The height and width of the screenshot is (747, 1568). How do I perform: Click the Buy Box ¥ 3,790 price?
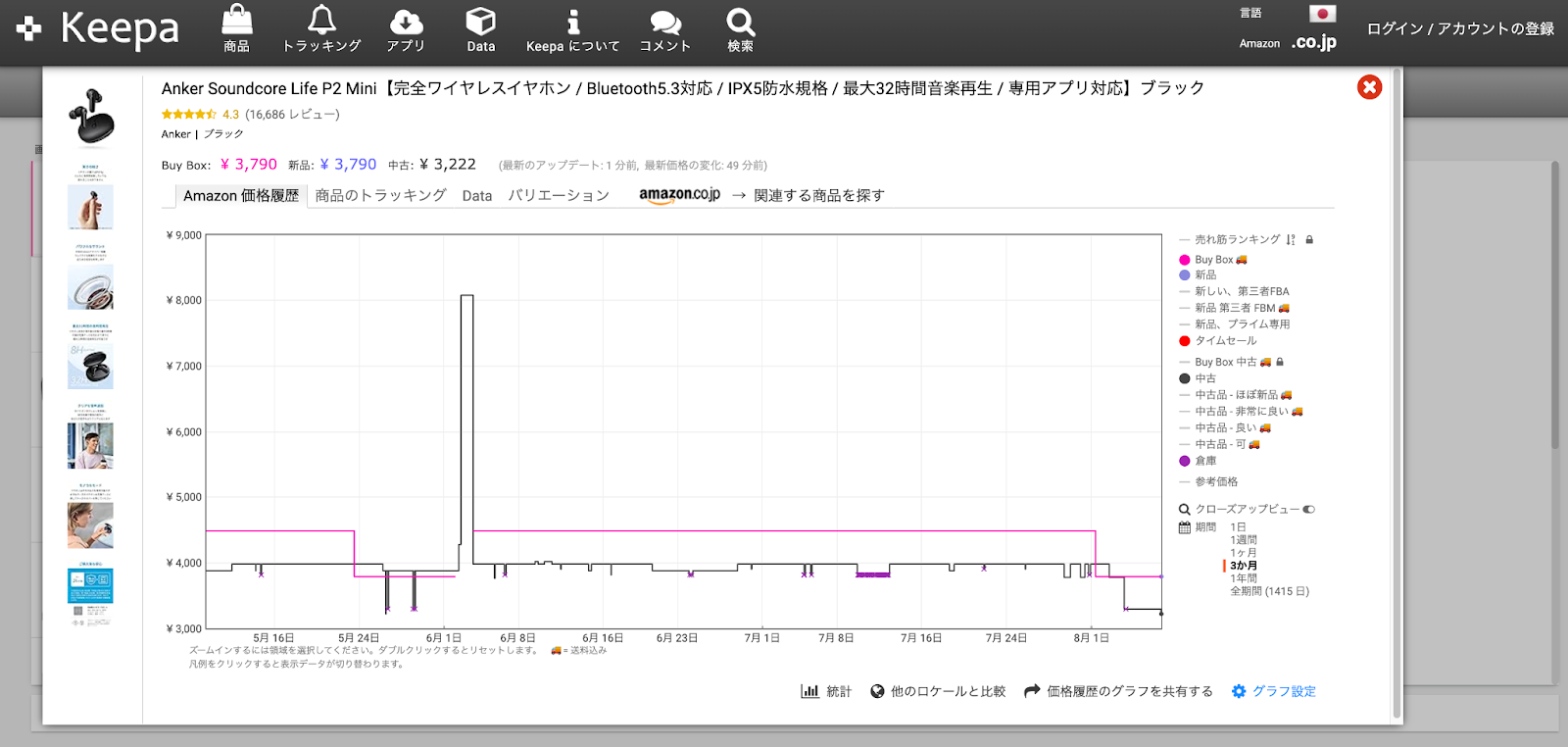(x=248, y=165)
